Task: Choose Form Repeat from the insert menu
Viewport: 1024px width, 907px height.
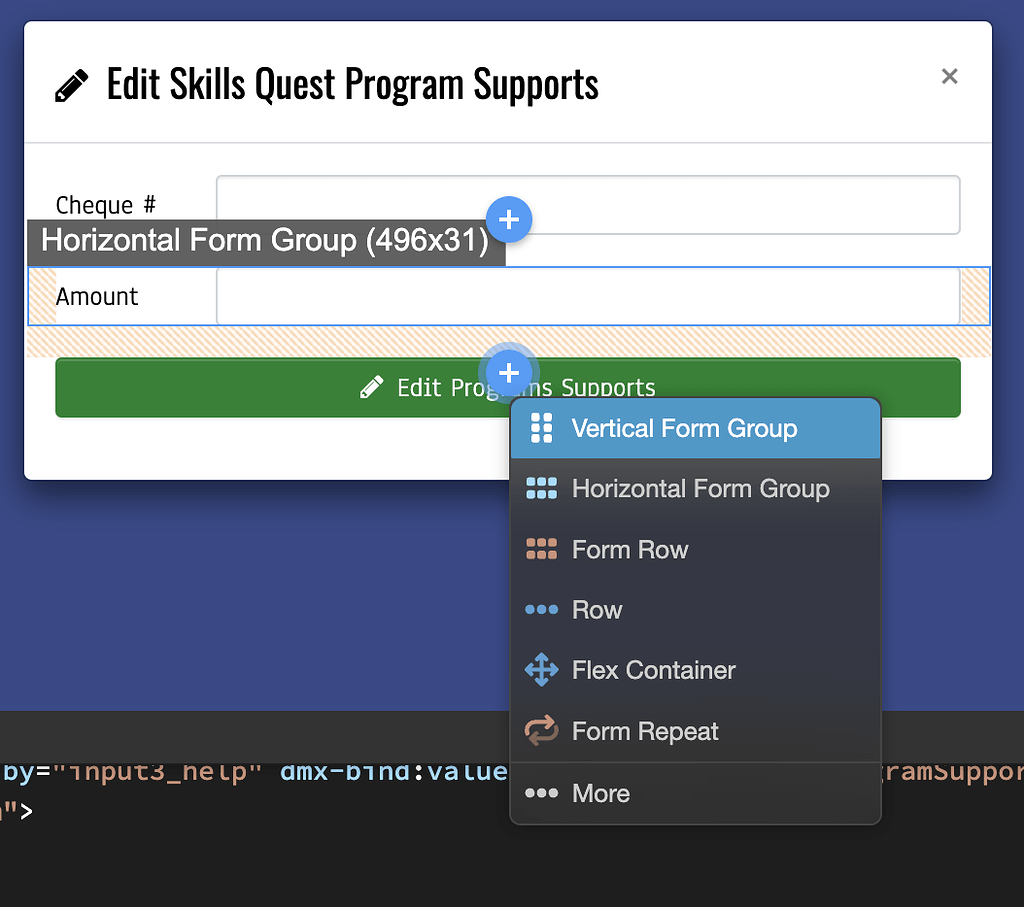Action: (644, 731)
